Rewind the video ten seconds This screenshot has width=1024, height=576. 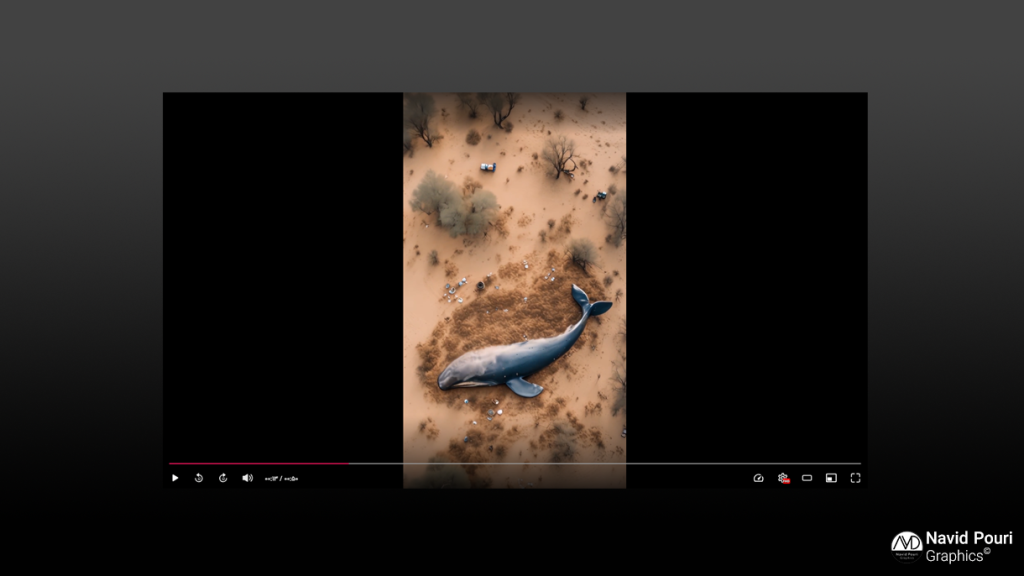coord(199,478)
